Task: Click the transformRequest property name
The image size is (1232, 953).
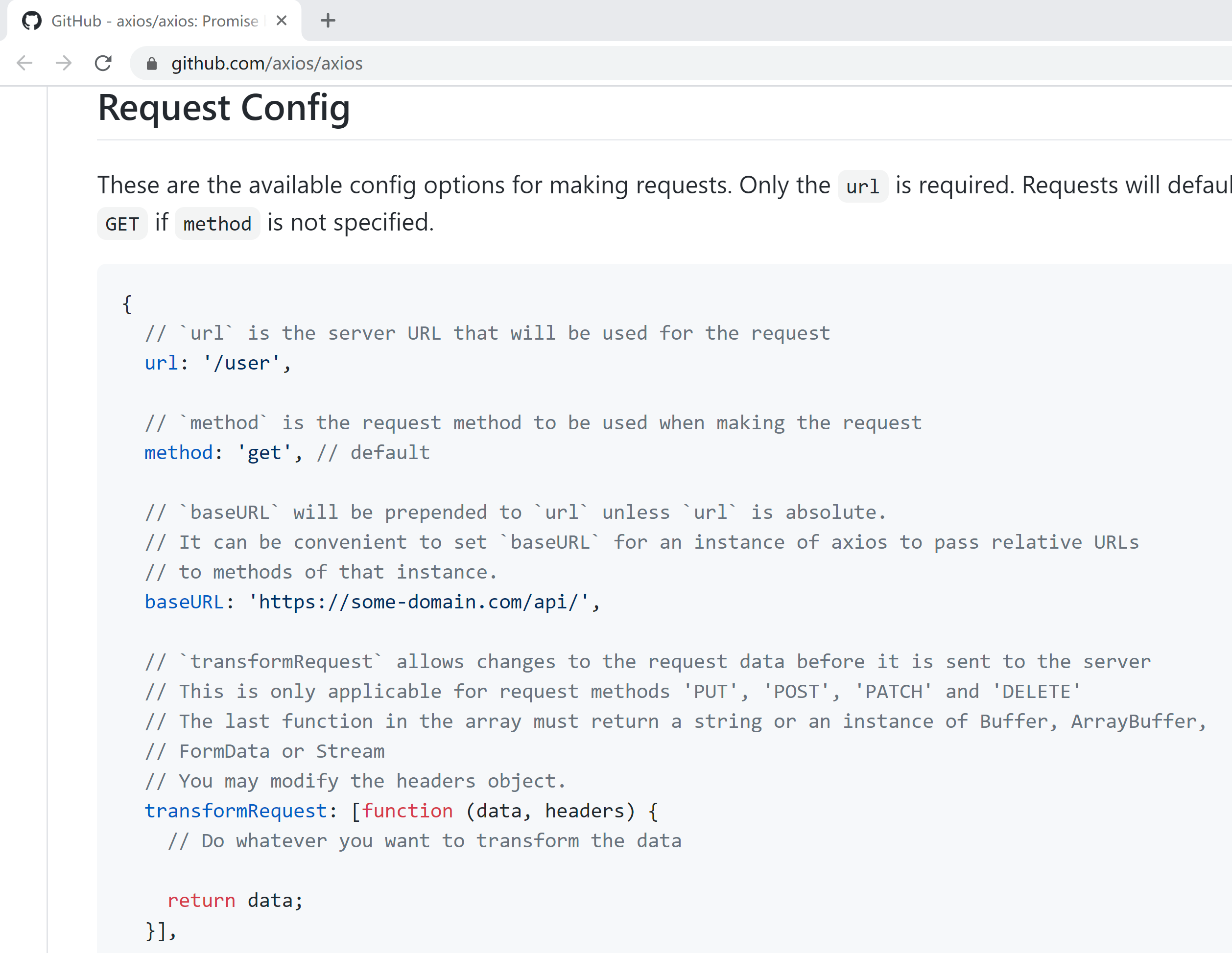Action: pos(235,811)
